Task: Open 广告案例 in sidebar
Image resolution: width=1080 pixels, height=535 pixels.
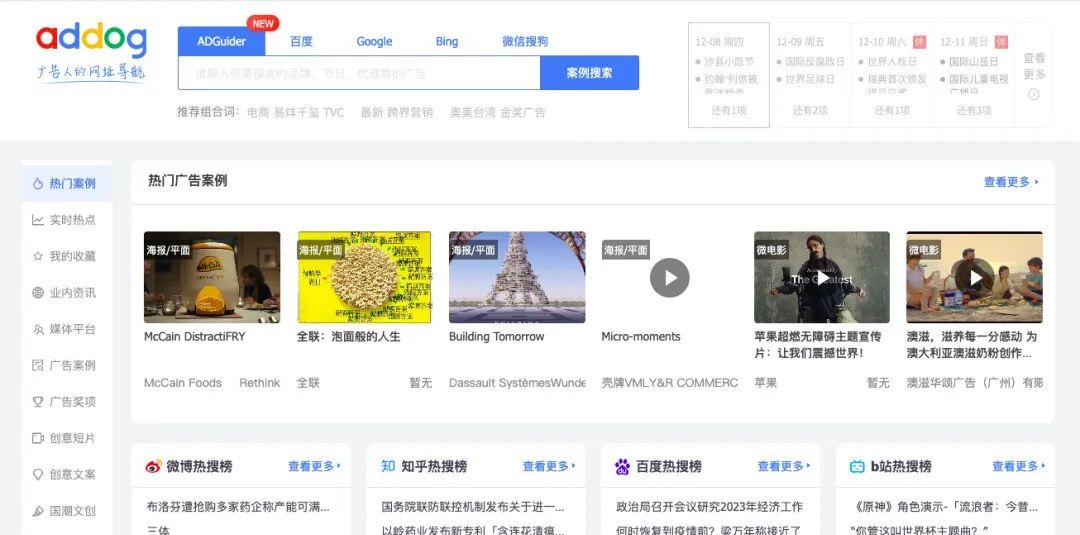Action: (67, 366)
